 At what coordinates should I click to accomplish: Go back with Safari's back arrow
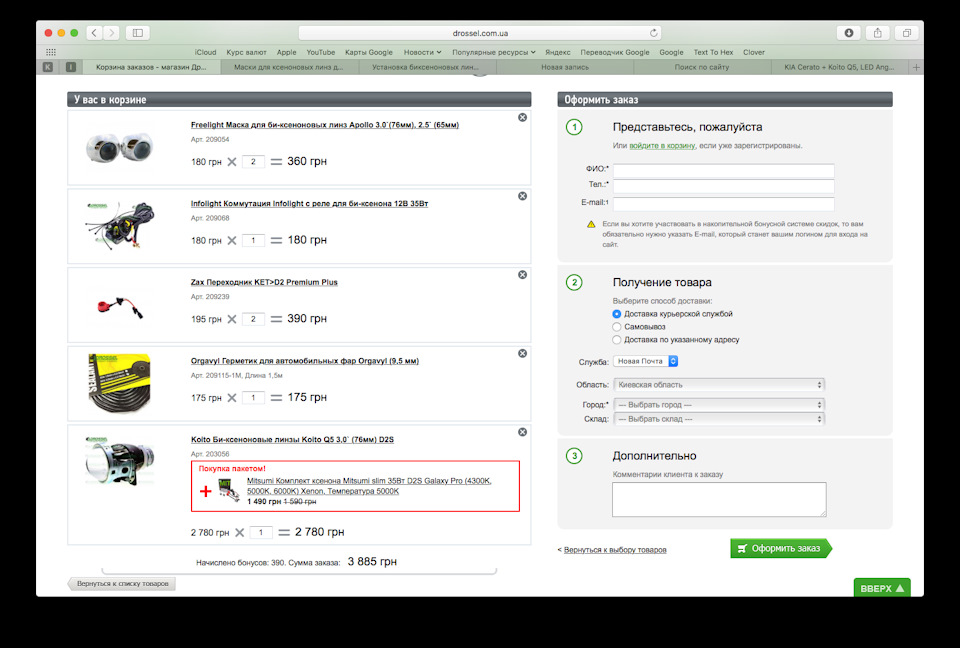pos(94,33)
